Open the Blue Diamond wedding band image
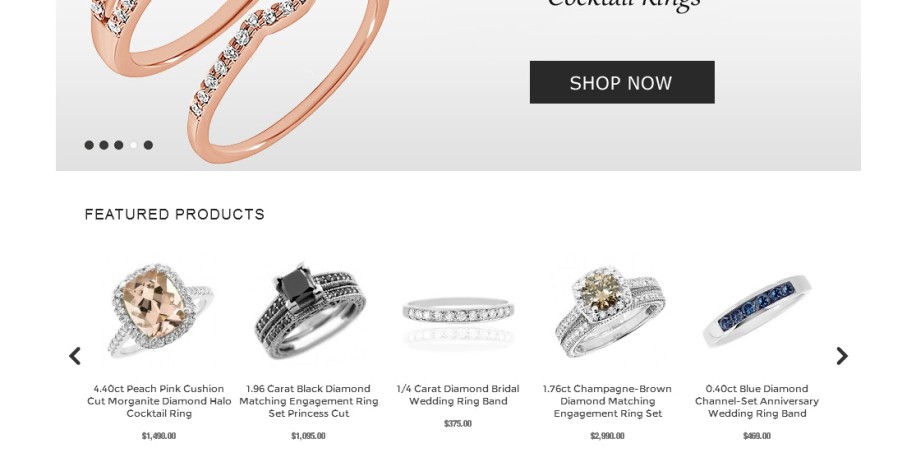 tap(757, 310)
